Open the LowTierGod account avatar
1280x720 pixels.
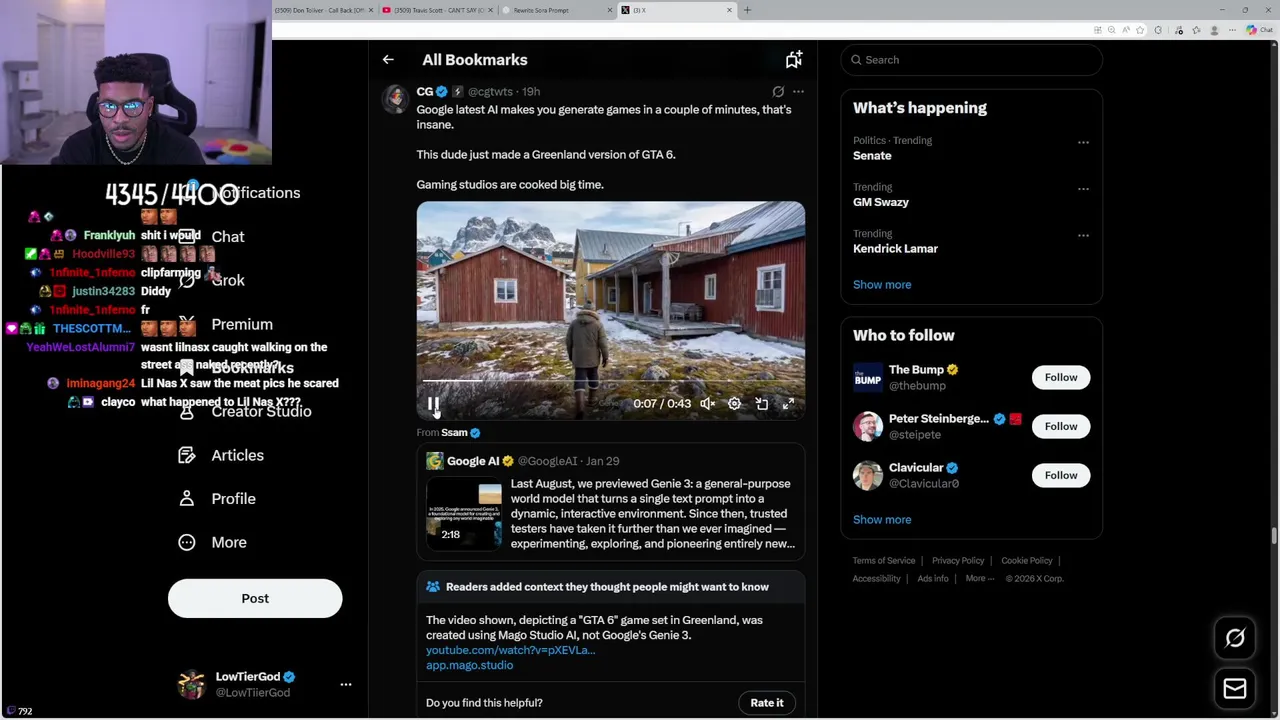click(x=191, y=685)
